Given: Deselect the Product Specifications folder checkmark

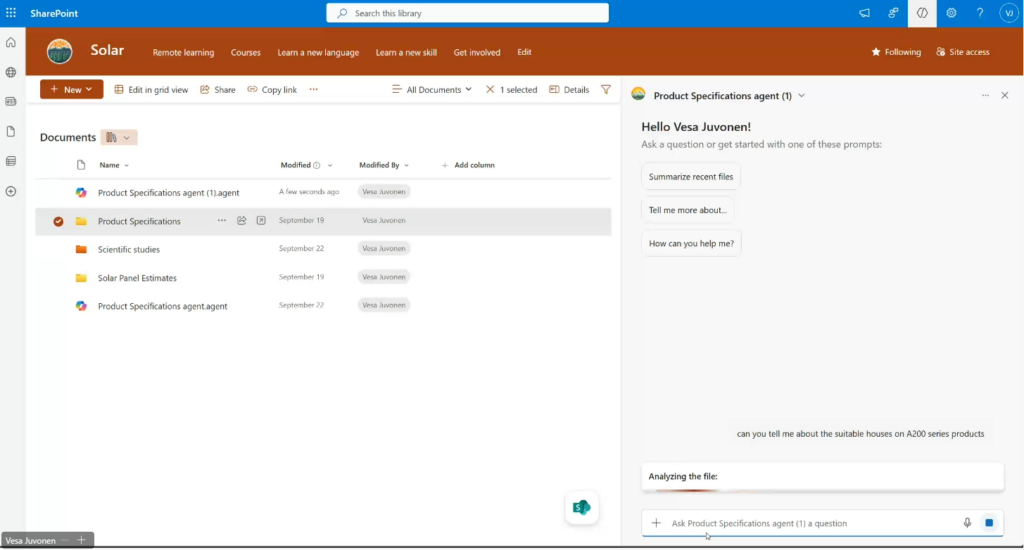Looking at the screenshot, I should click(x=58, y=221).
